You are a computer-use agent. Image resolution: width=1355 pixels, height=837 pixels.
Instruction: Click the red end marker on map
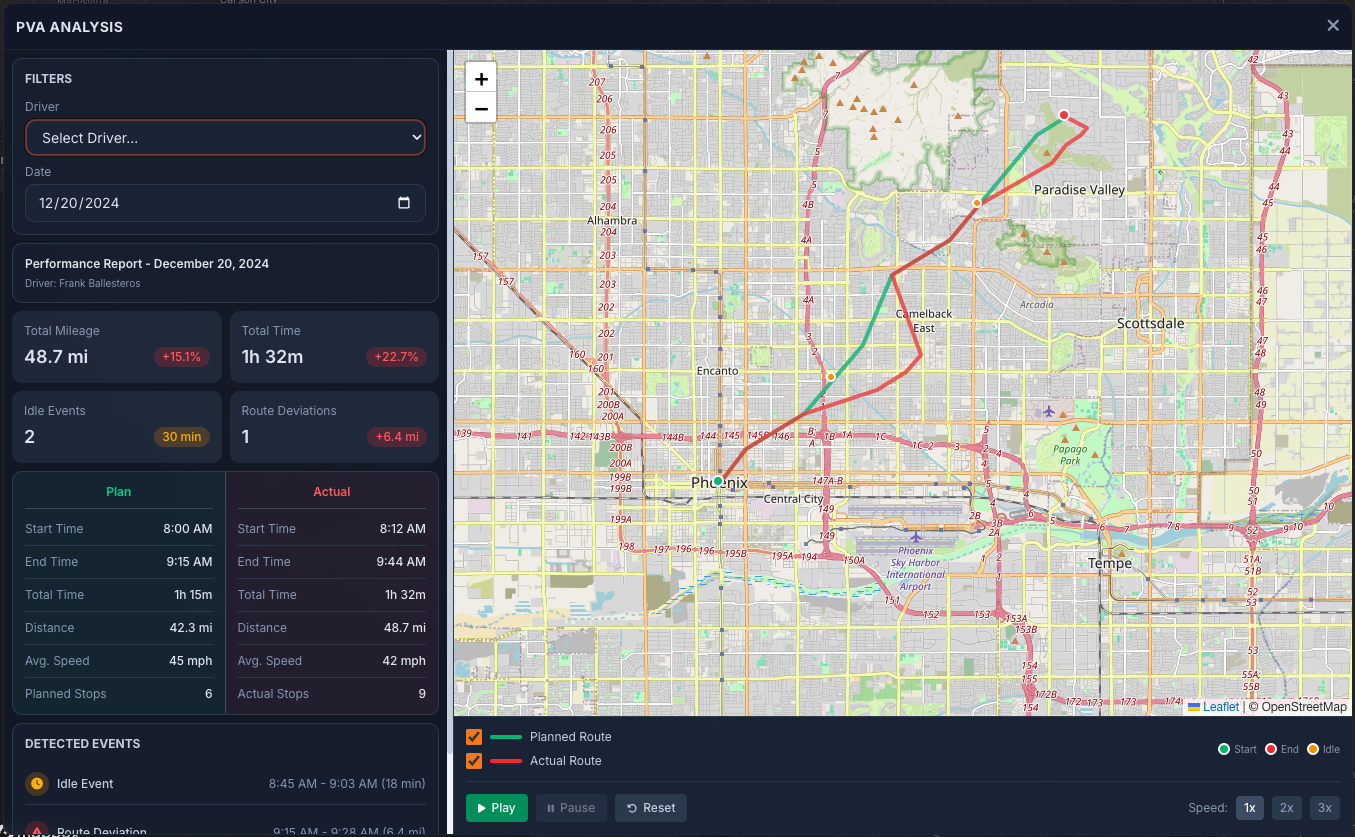tap(1064, 115)
